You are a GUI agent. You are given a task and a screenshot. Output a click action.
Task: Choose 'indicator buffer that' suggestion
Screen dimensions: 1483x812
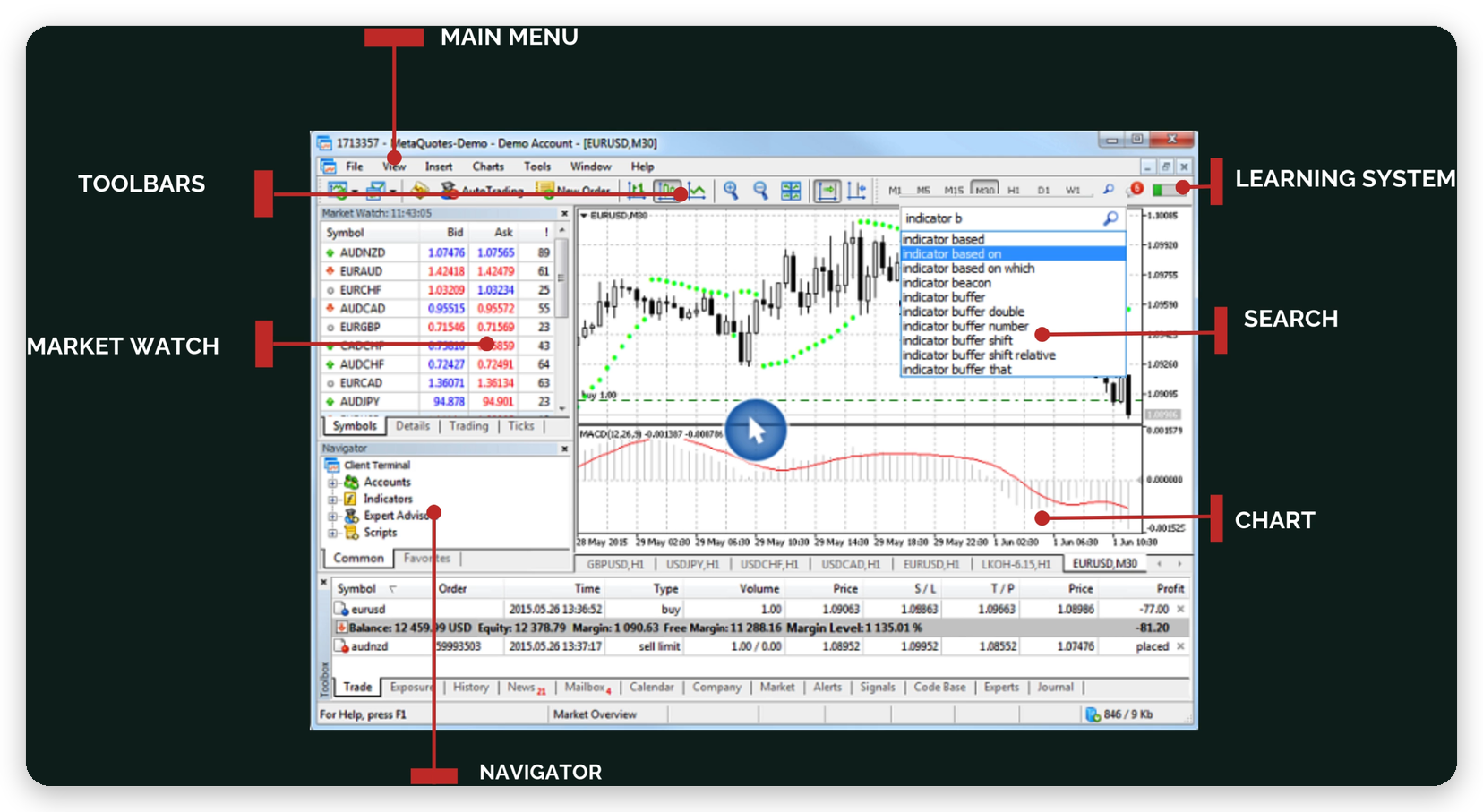pos(1013,370)
